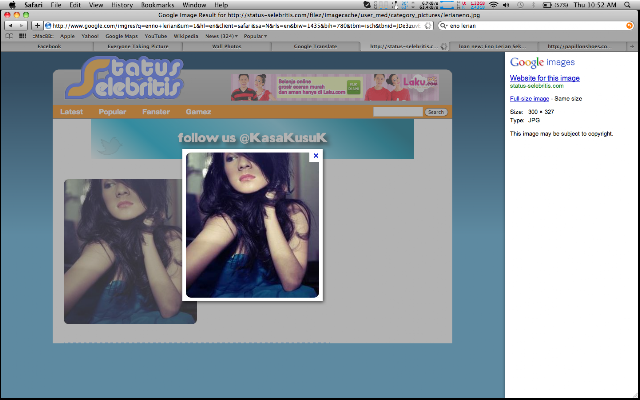640x400 pixels.
Task: Open Spotlight search magnifier in menu bar
Action: click(627, 5)
